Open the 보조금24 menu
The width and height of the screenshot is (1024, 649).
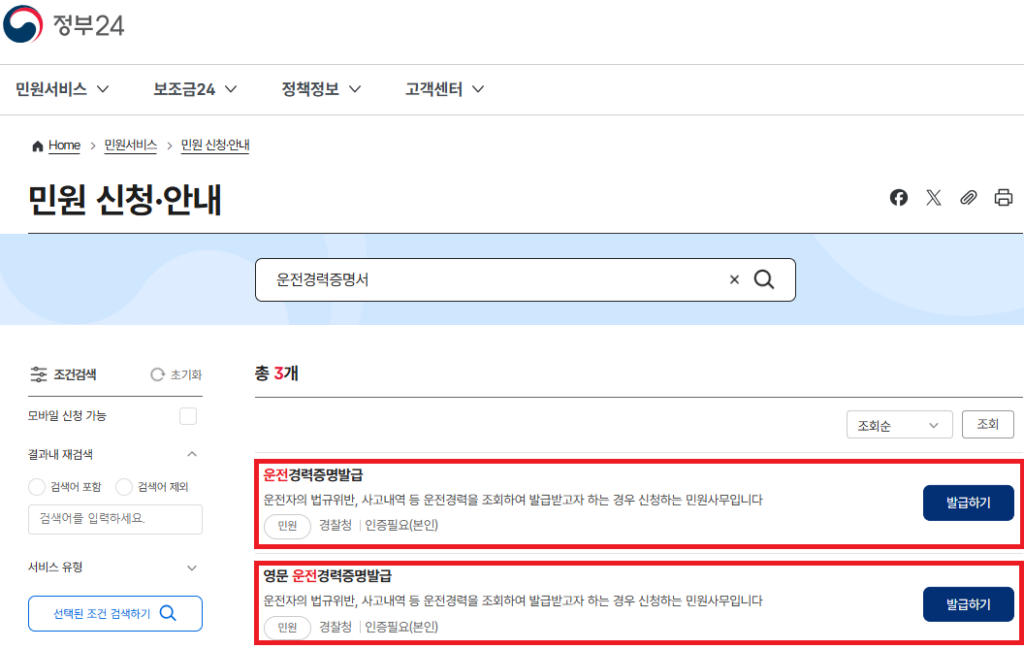(195, 89)
